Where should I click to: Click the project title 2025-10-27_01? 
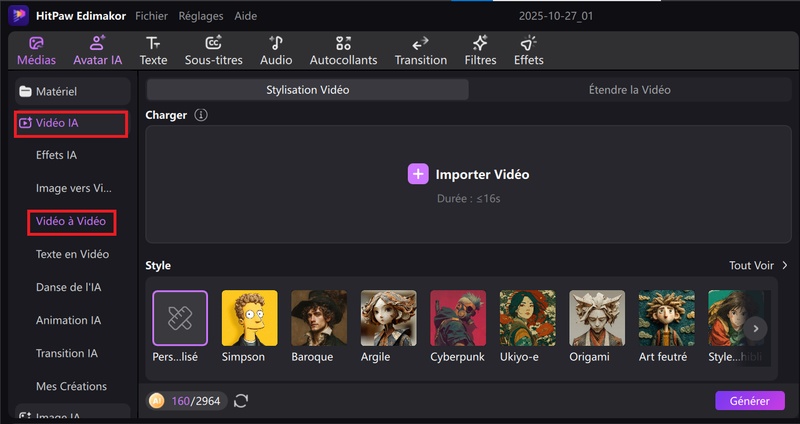pyautogui.click(x=556, y=16)
